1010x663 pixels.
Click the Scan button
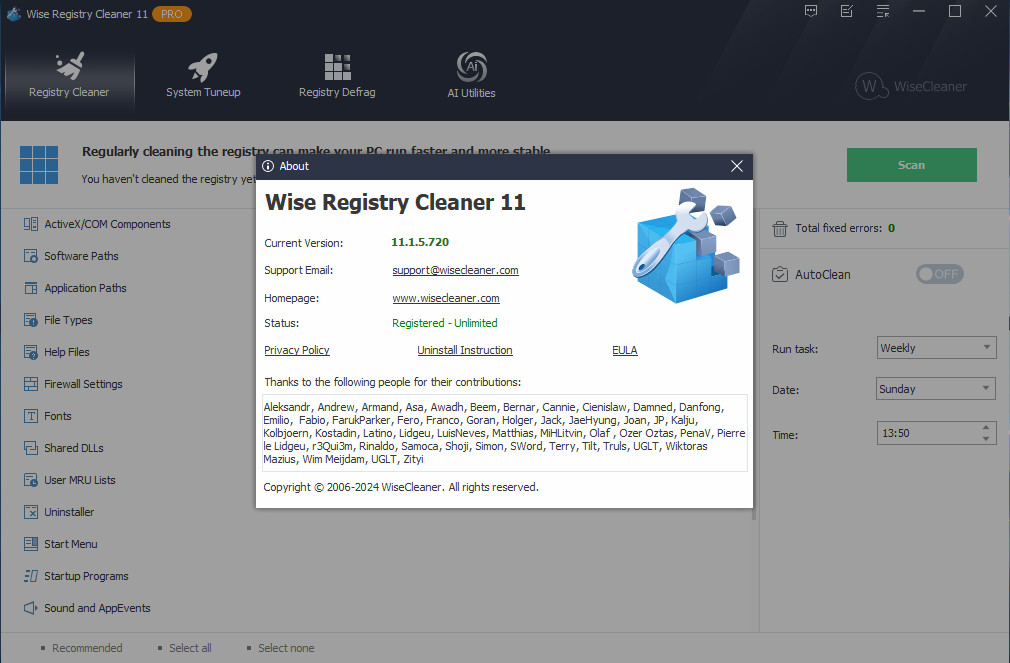point(911,165)
